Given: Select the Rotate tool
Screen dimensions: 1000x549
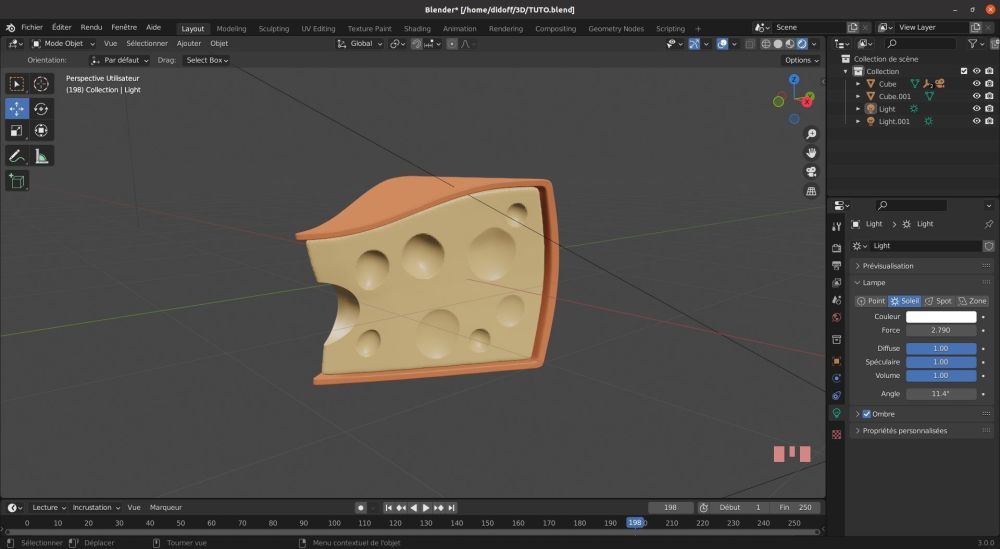Looking at the screenshot, I should click(41, 108).
